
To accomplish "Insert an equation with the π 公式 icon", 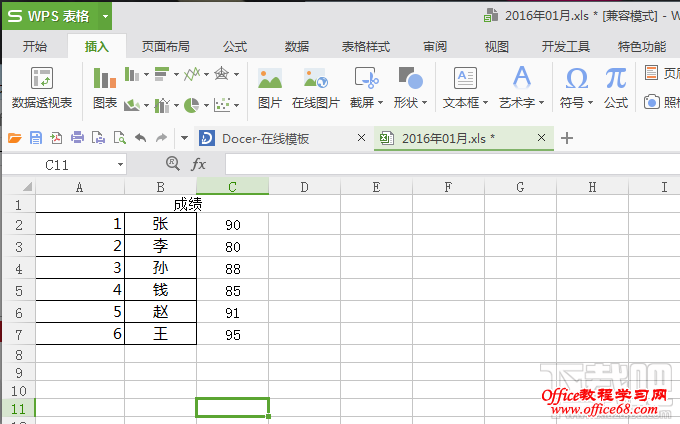I will (x=616, y=89).
